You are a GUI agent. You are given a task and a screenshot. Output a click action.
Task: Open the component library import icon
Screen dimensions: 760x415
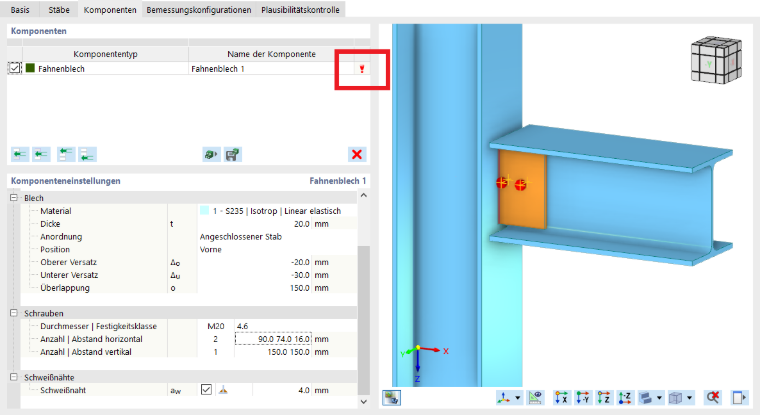(211, 155)
